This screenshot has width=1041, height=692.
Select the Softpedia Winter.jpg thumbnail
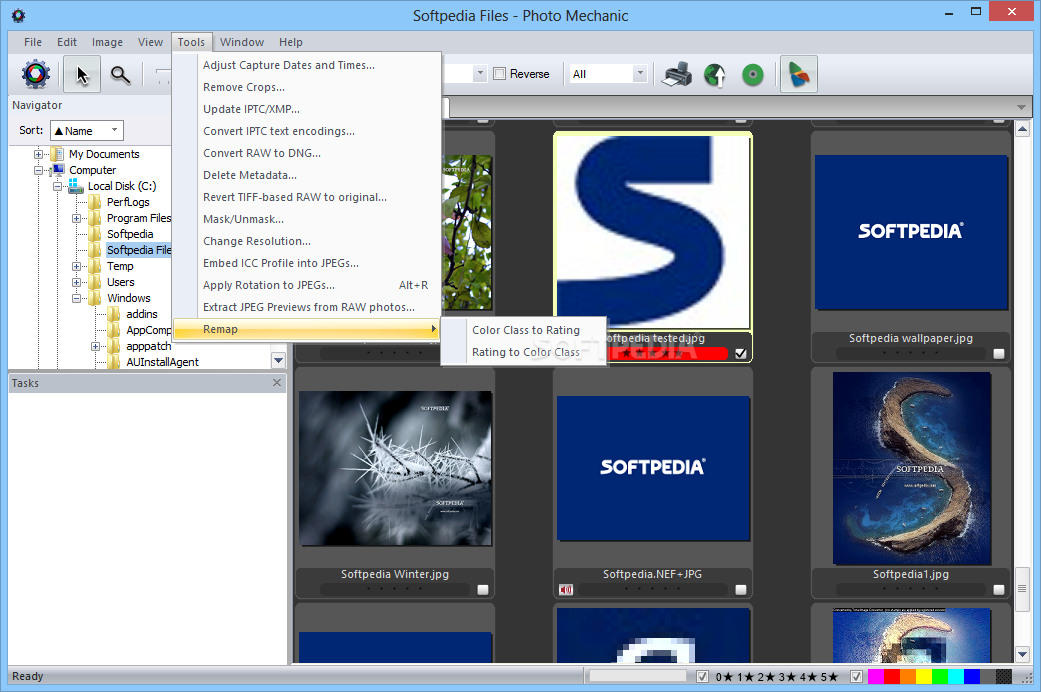point(396,468)
